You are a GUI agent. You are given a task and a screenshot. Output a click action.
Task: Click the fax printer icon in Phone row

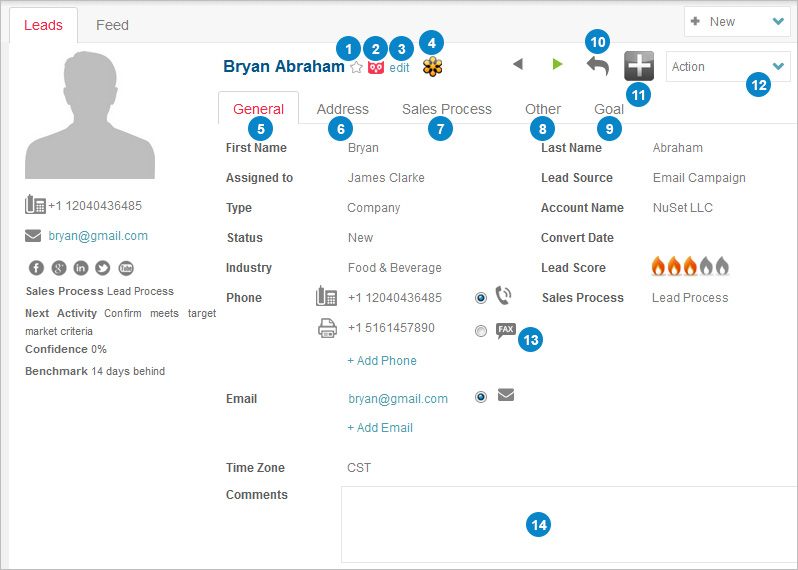tap(327, 328)
